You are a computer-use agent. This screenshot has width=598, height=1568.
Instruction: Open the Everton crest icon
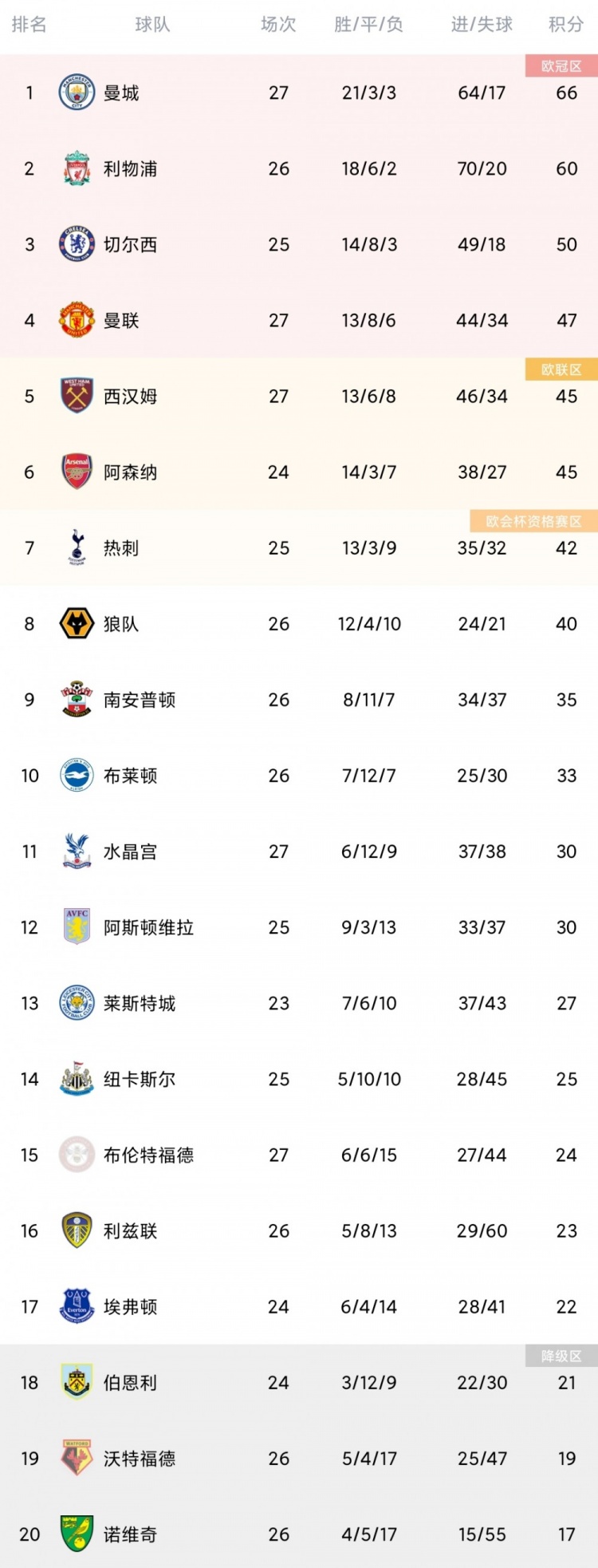(x=77, y=1306)
